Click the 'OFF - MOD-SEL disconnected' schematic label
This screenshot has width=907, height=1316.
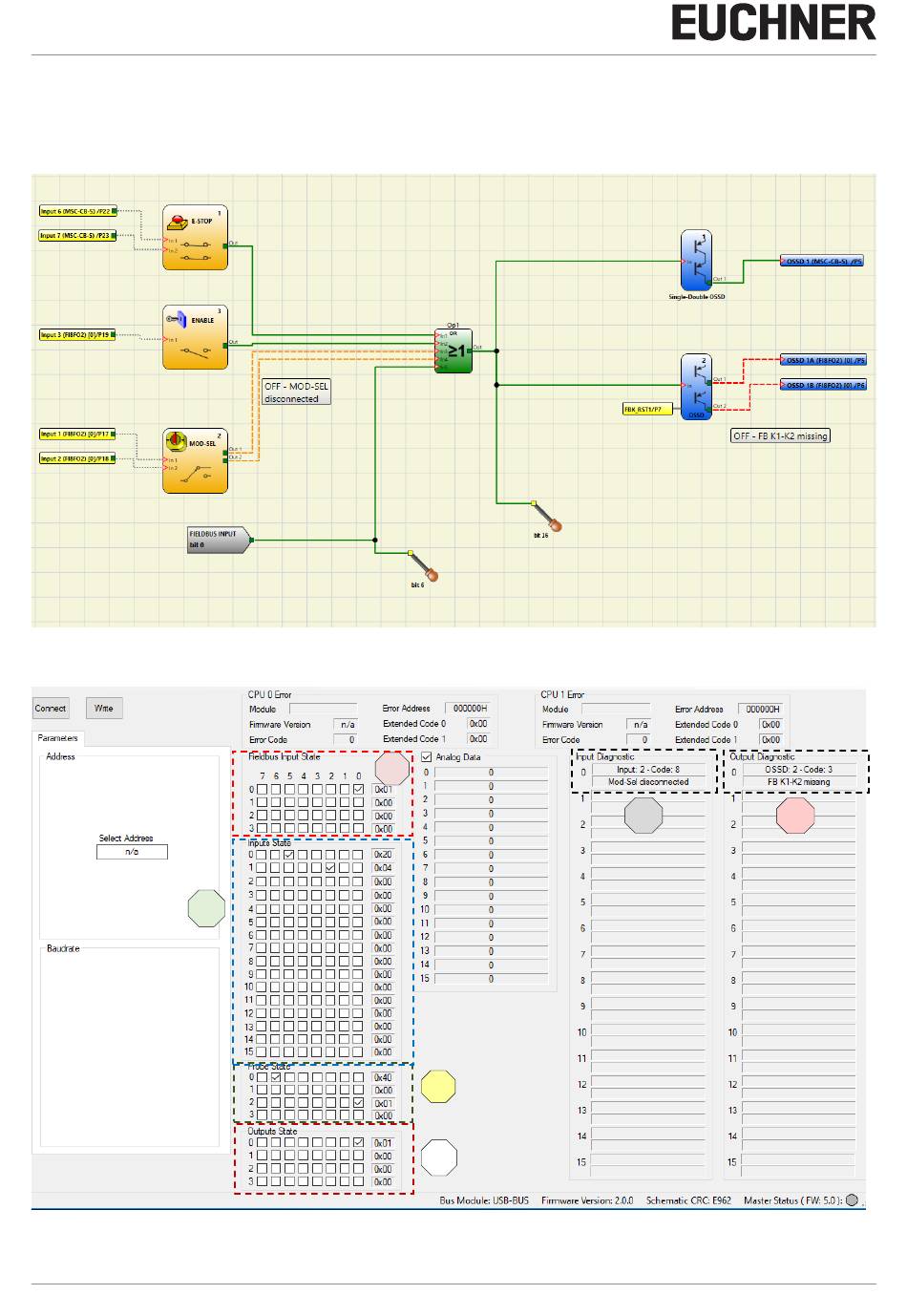click(296, 393)
